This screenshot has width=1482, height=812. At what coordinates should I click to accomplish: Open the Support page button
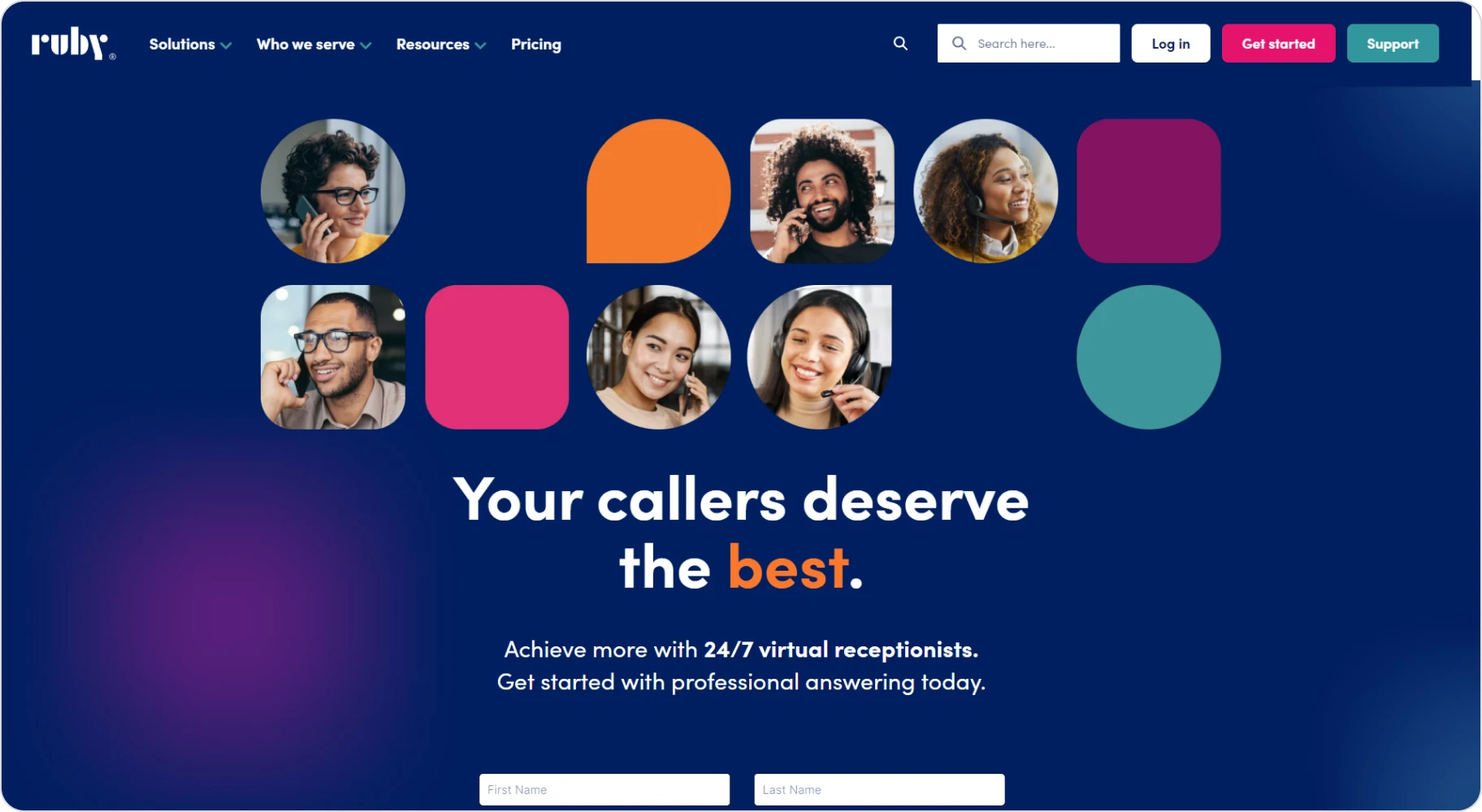[x=1393, y=43]
